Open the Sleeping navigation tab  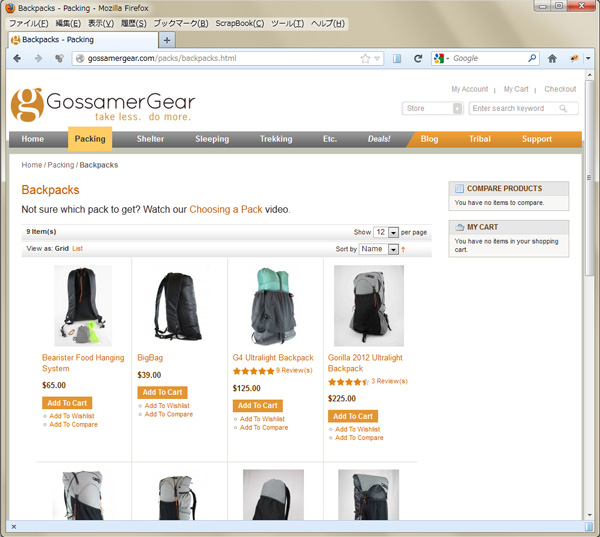(x=212, y=139)
